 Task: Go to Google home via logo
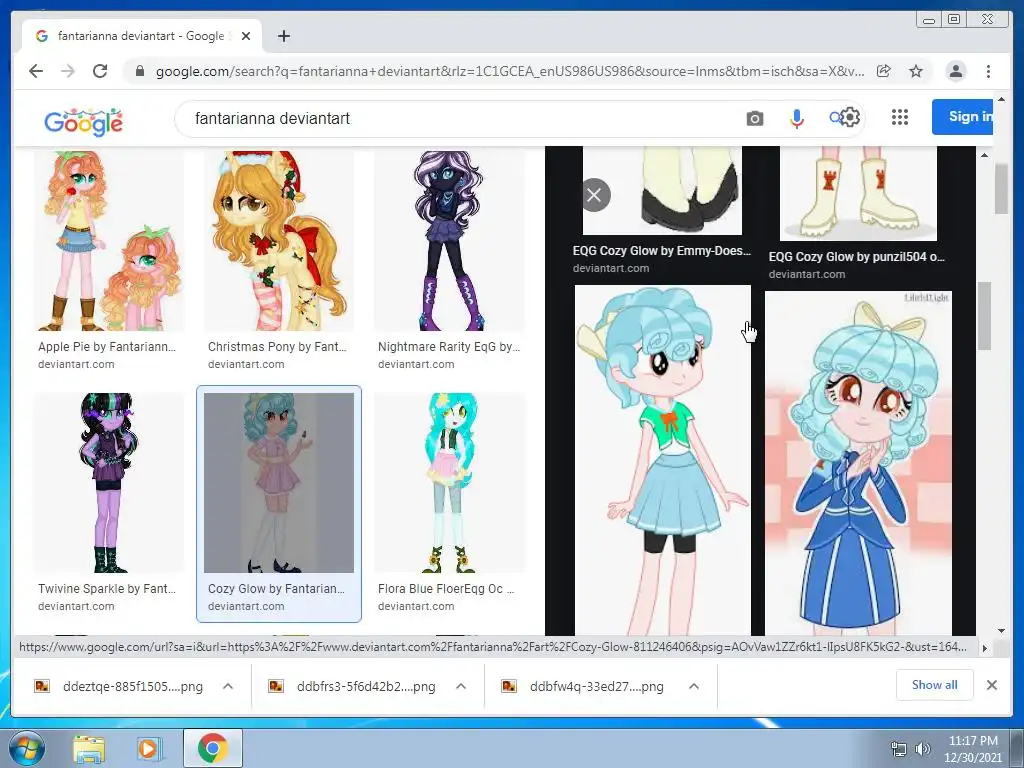point(84,121)
